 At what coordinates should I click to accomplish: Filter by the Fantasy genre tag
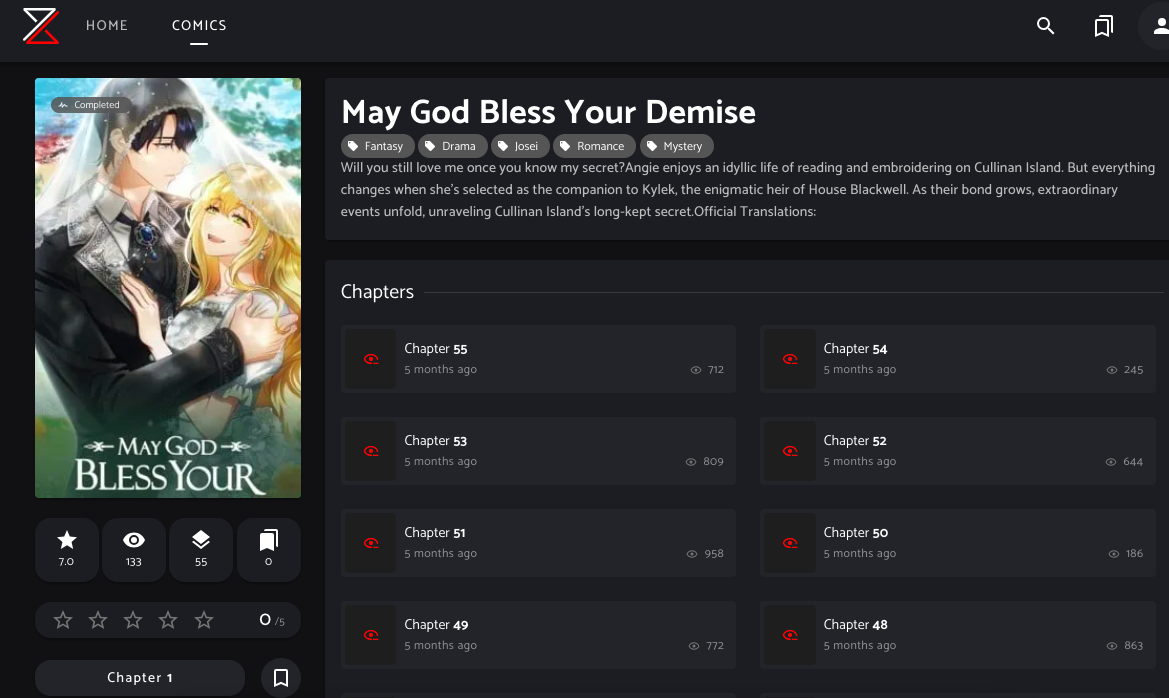point(376,146)
